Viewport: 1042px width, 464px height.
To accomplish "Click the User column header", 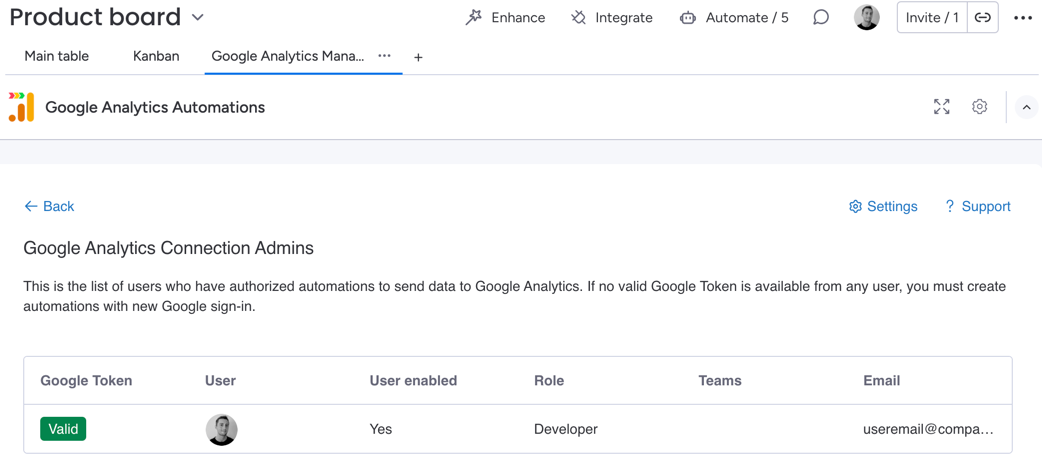I will tap(221, 381).
